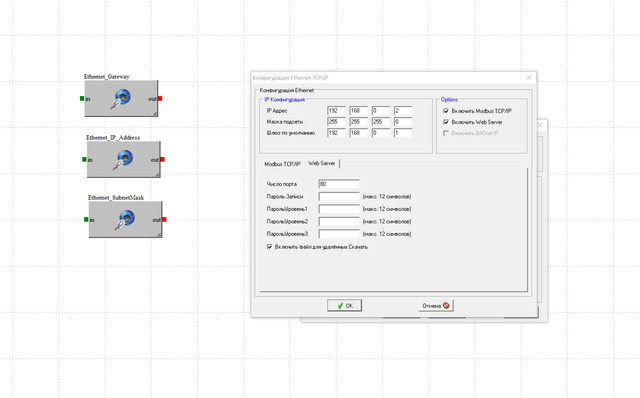
Task: Click the last octet of IP address
Action: click(x=403, y=111)
